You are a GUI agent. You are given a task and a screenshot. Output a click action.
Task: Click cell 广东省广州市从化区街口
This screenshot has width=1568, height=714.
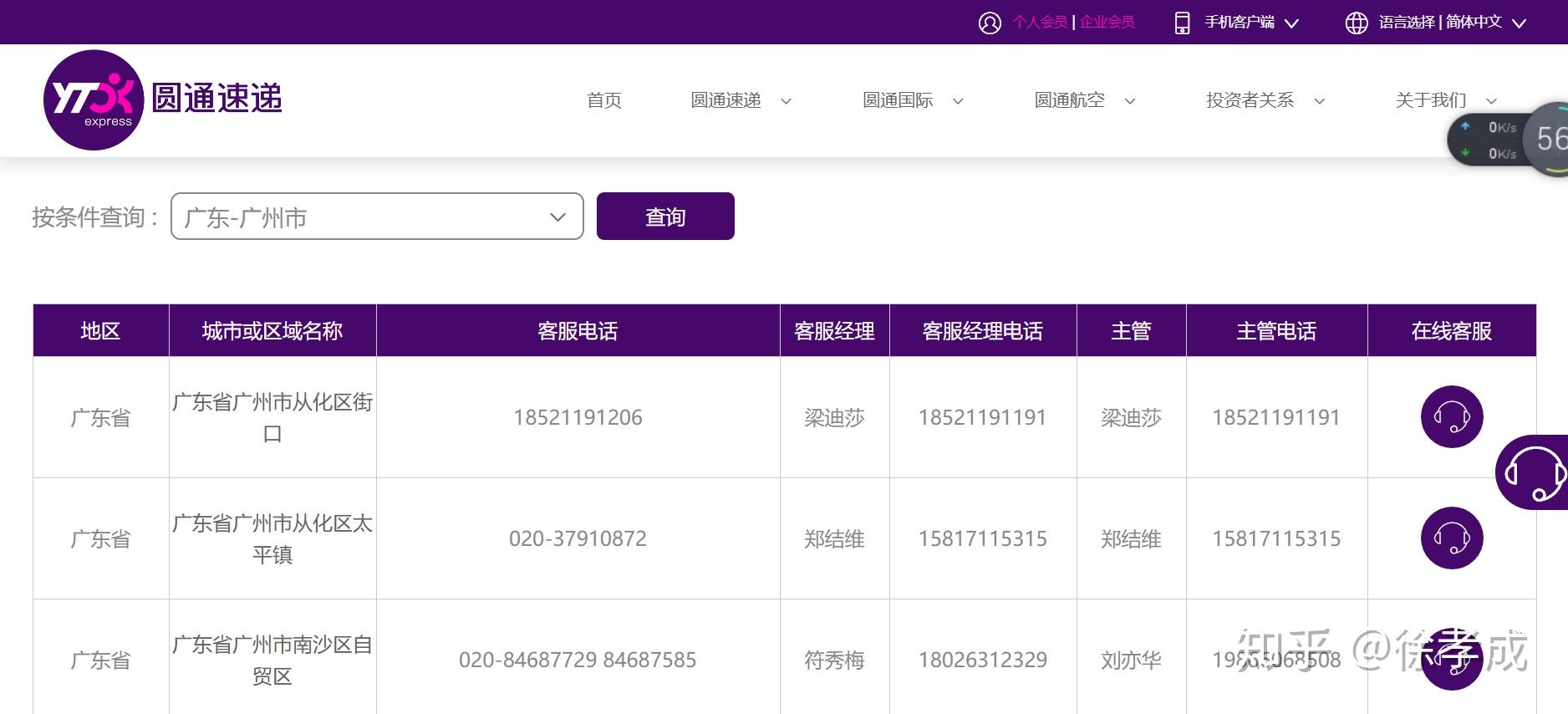tap(272, 417)
